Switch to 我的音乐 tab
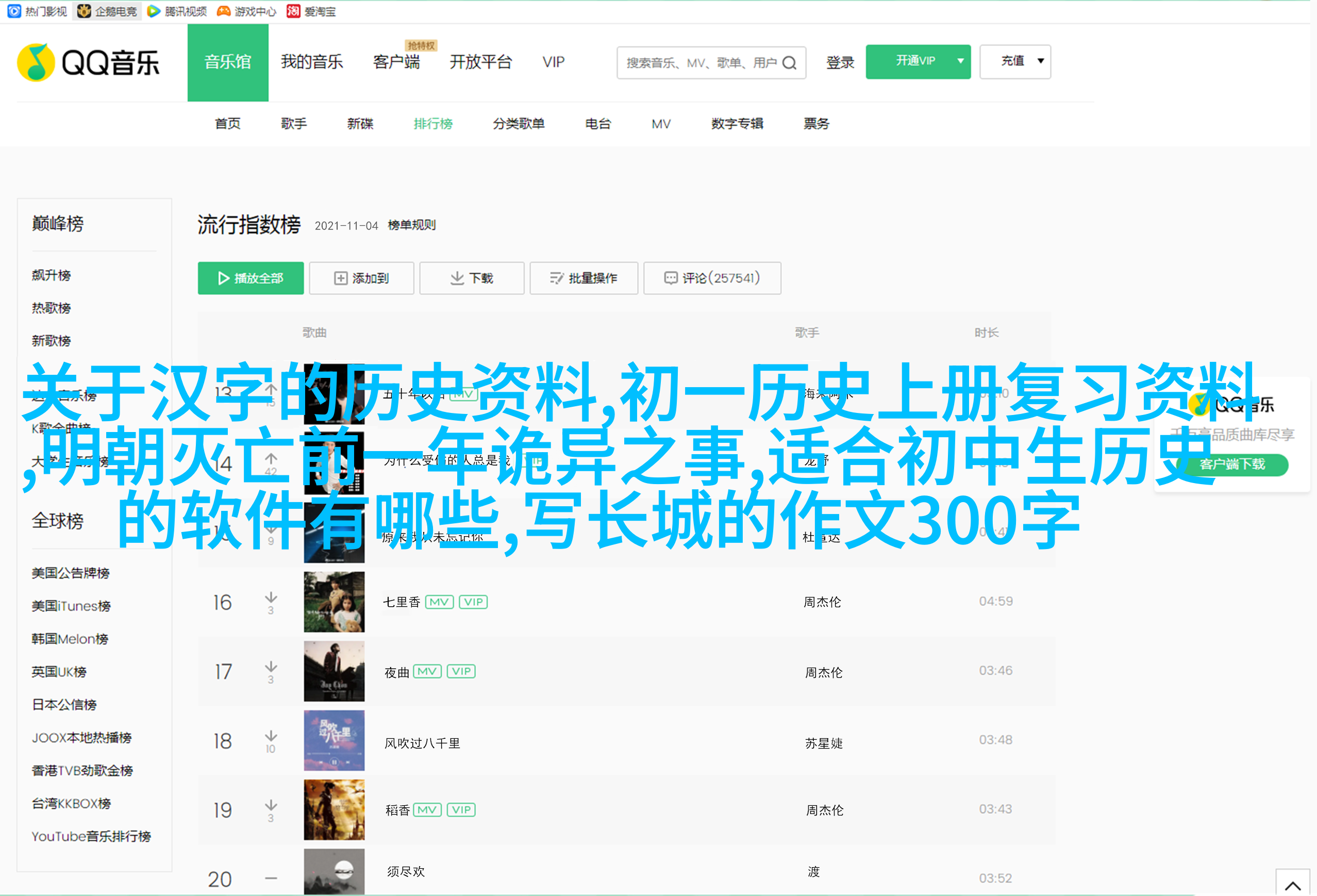 (x=312, y=62)
